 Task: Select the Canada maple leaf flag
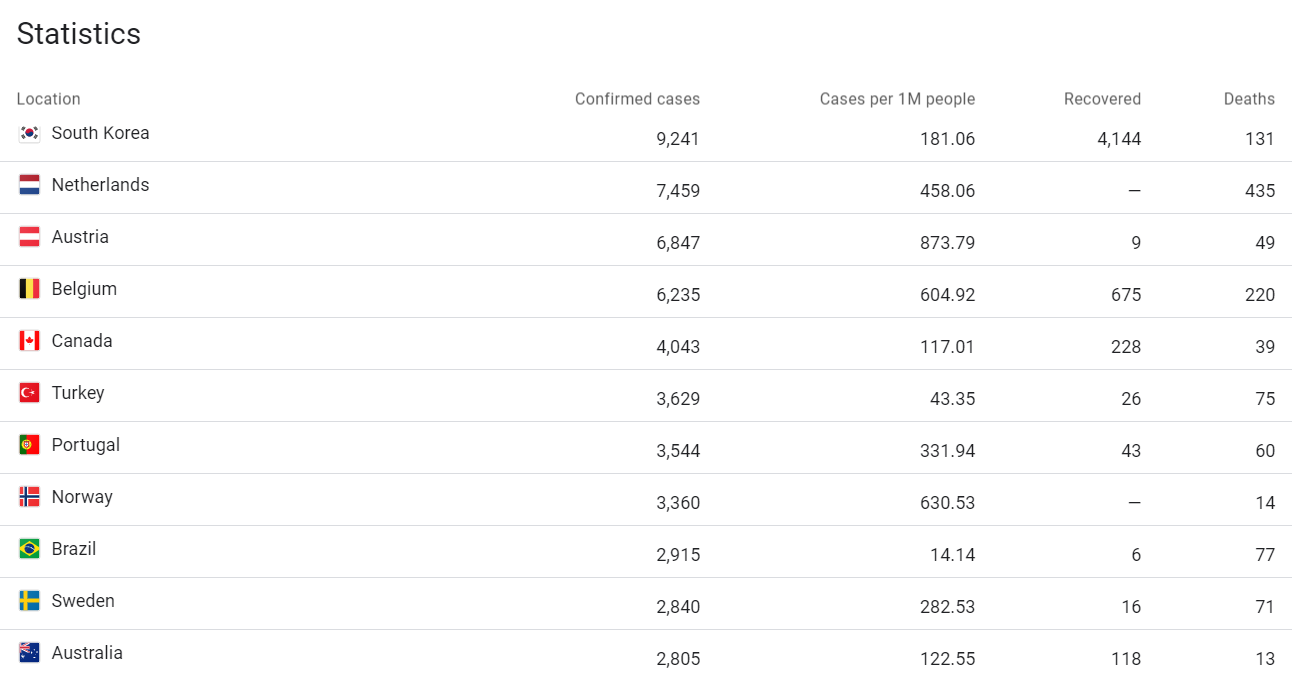(29, 341)
